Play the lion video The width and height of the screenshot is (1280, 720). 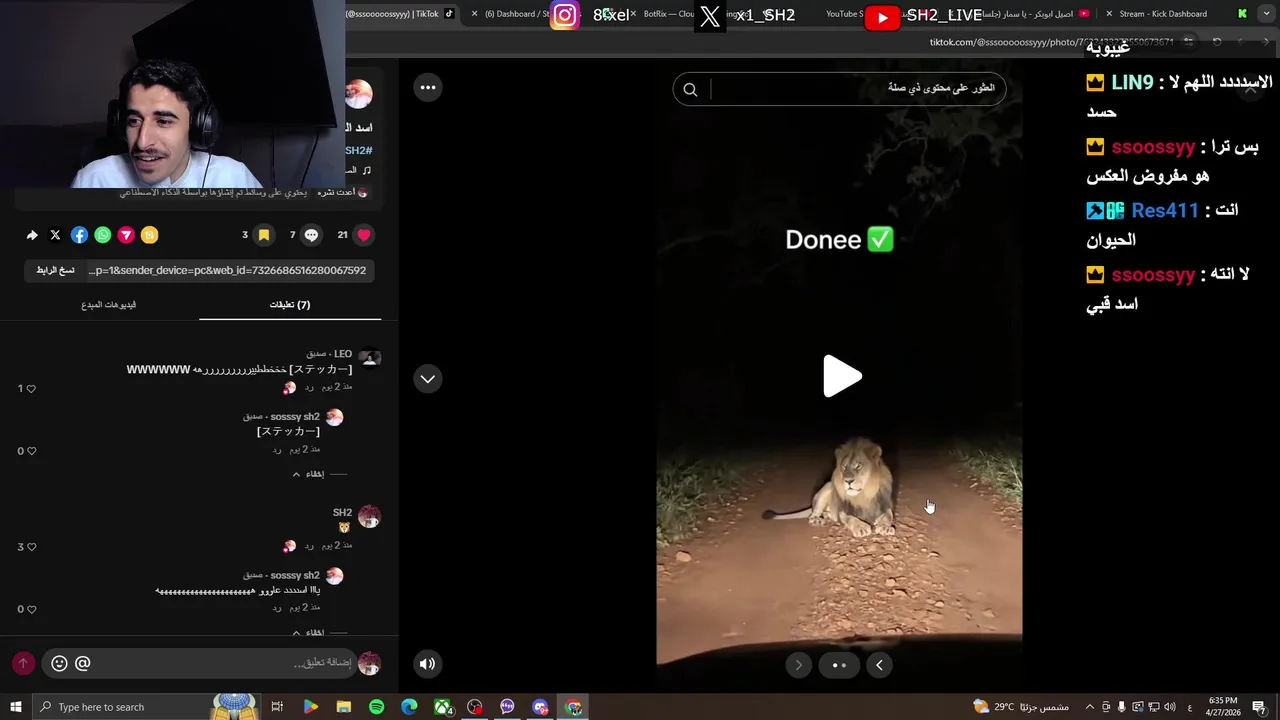(x=841, y=377)
